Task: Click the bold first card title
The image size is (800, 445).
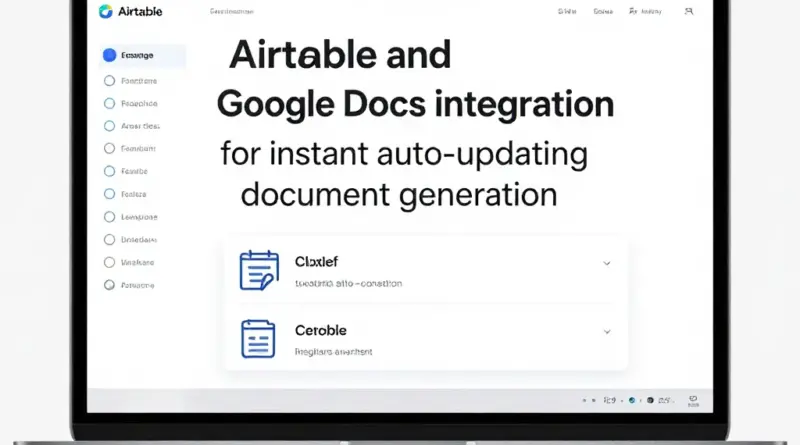Action: pos(316,262)
